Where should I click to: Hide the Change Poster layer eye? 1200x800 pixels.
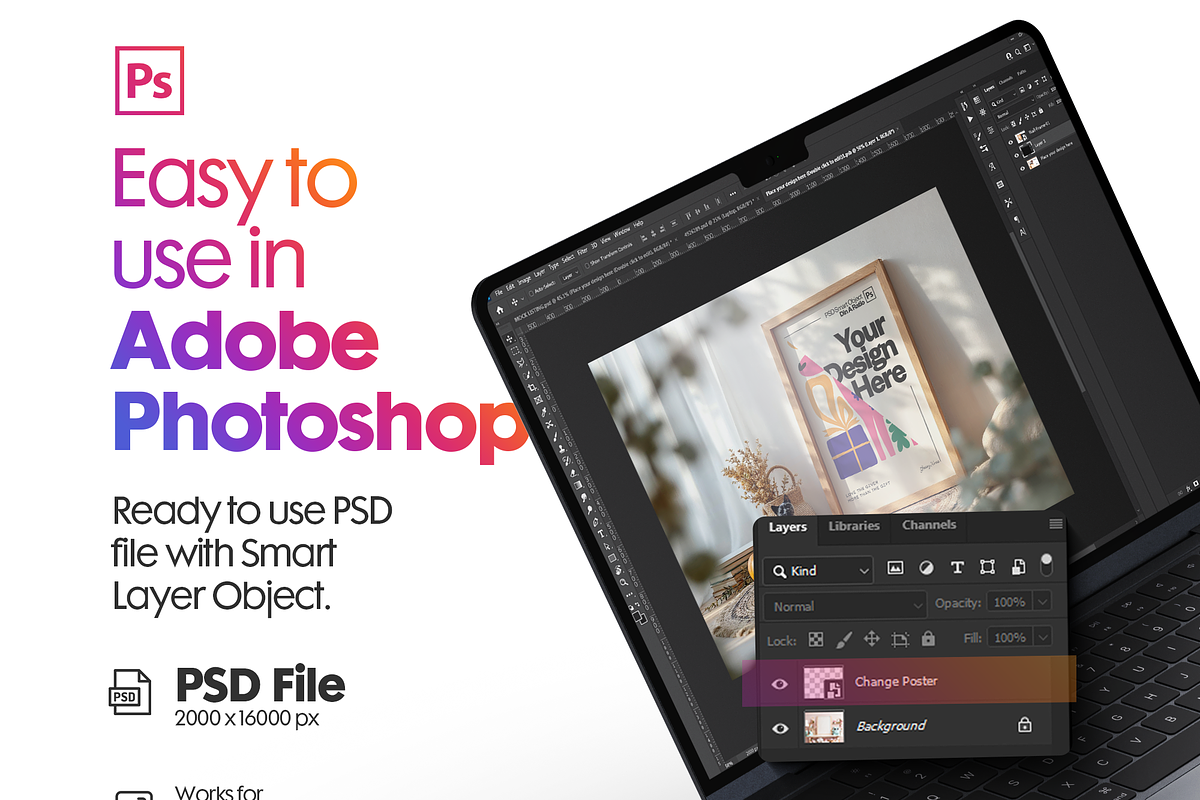[781, 685]
